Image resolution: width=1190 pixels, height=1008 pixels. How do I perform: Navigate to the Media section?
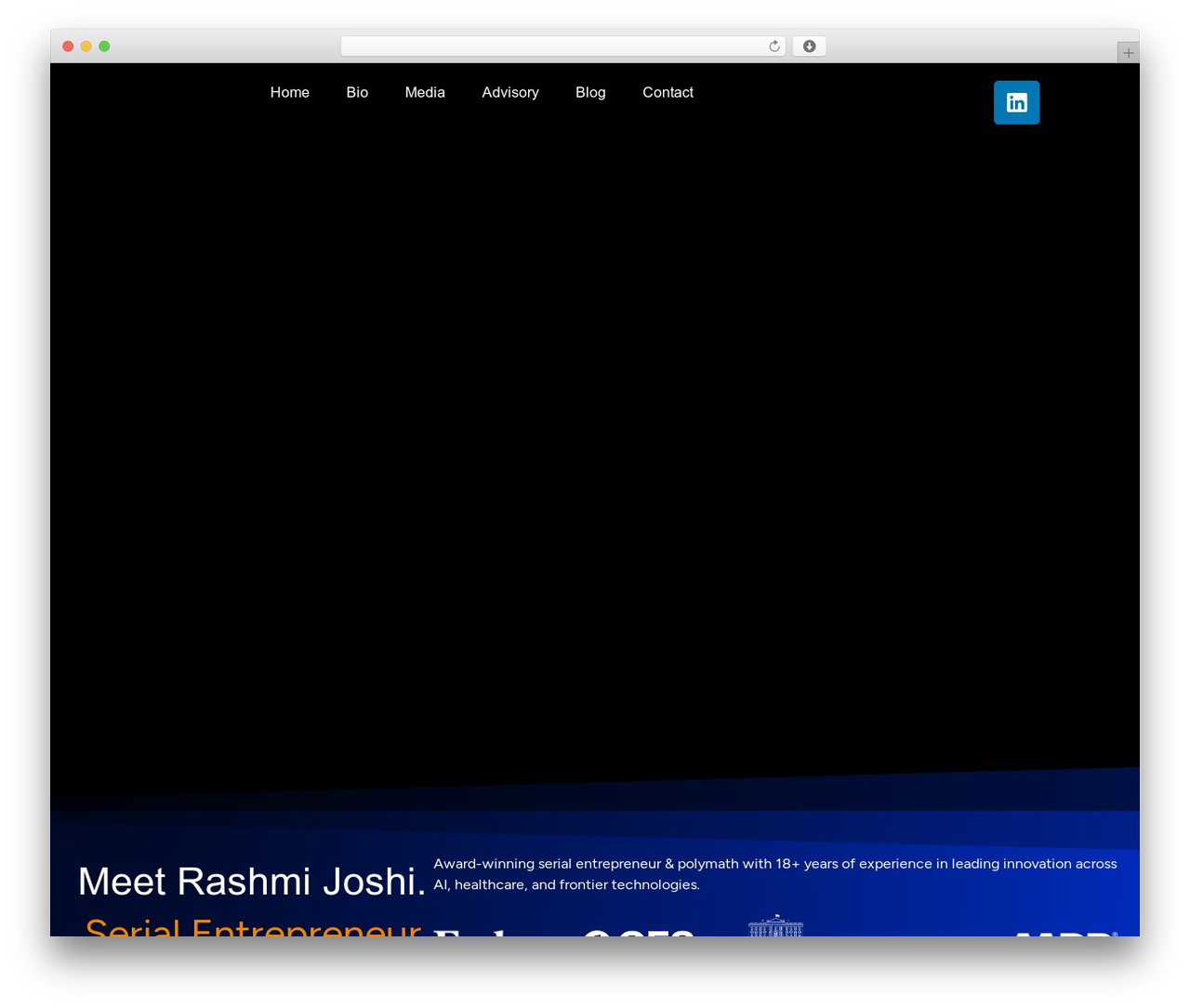425,92
